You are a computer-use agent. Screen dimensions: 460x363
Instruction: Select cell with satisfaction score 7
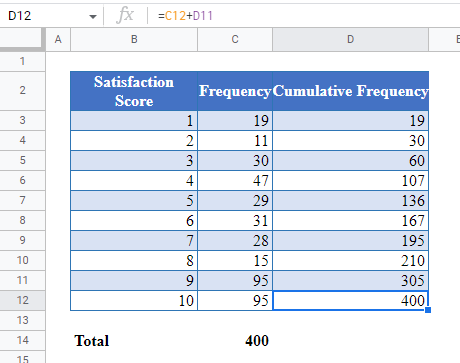(x=134, y=240)
